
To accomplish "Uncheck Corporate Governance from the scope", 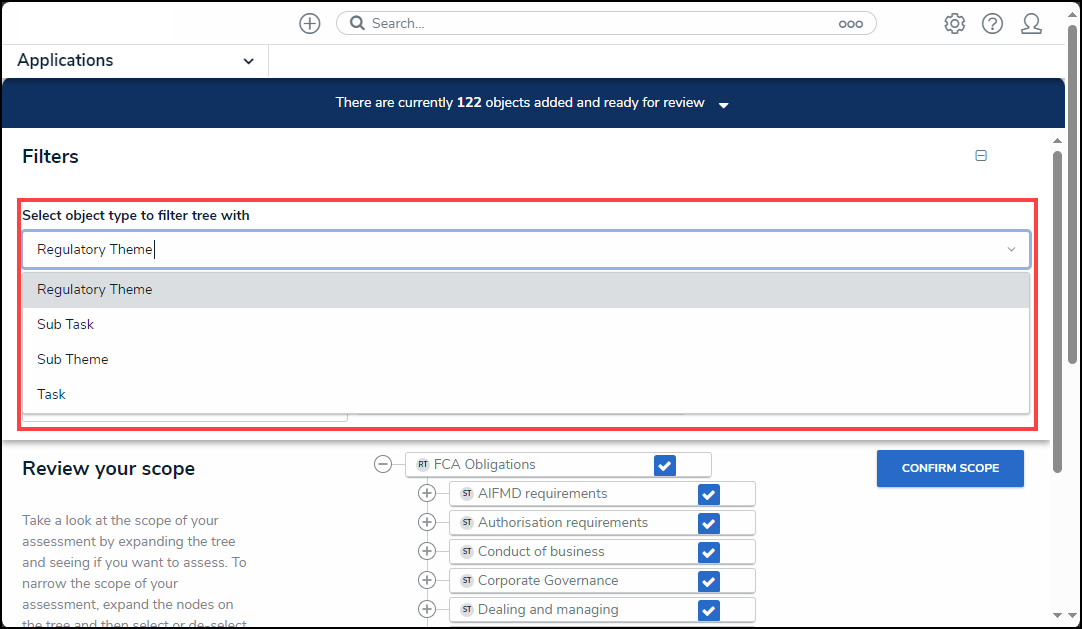I will pos(708,580).
